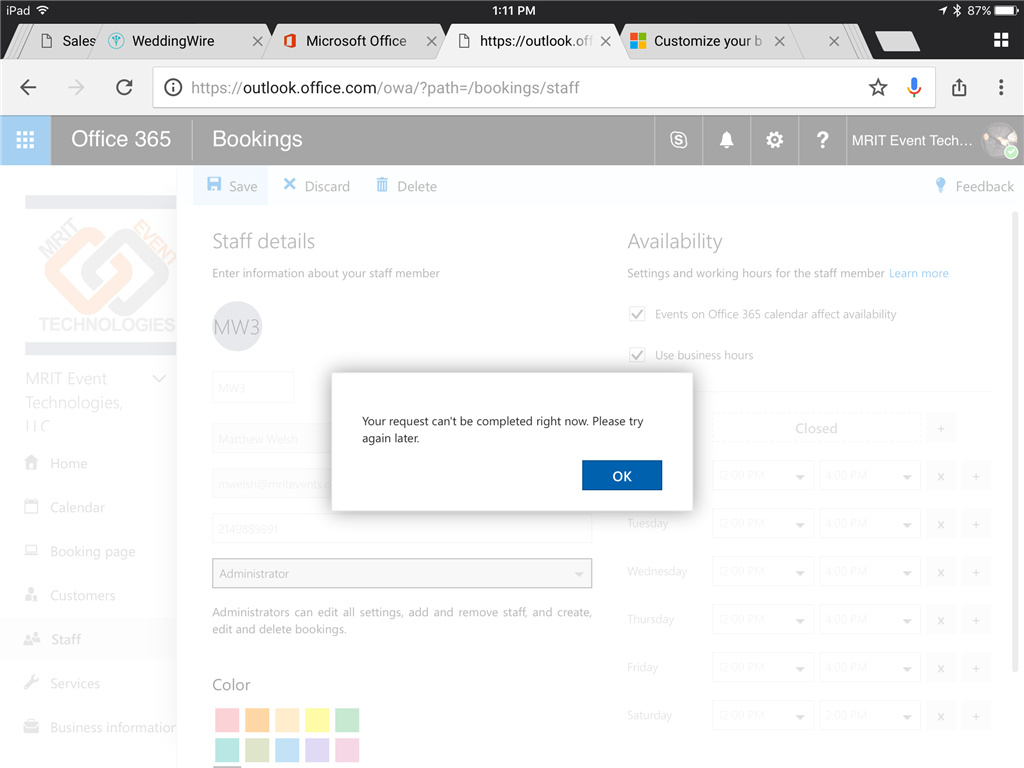Screen dimensions: 1024x768
Task: Open notifications bell
Action: pos(726,140)
